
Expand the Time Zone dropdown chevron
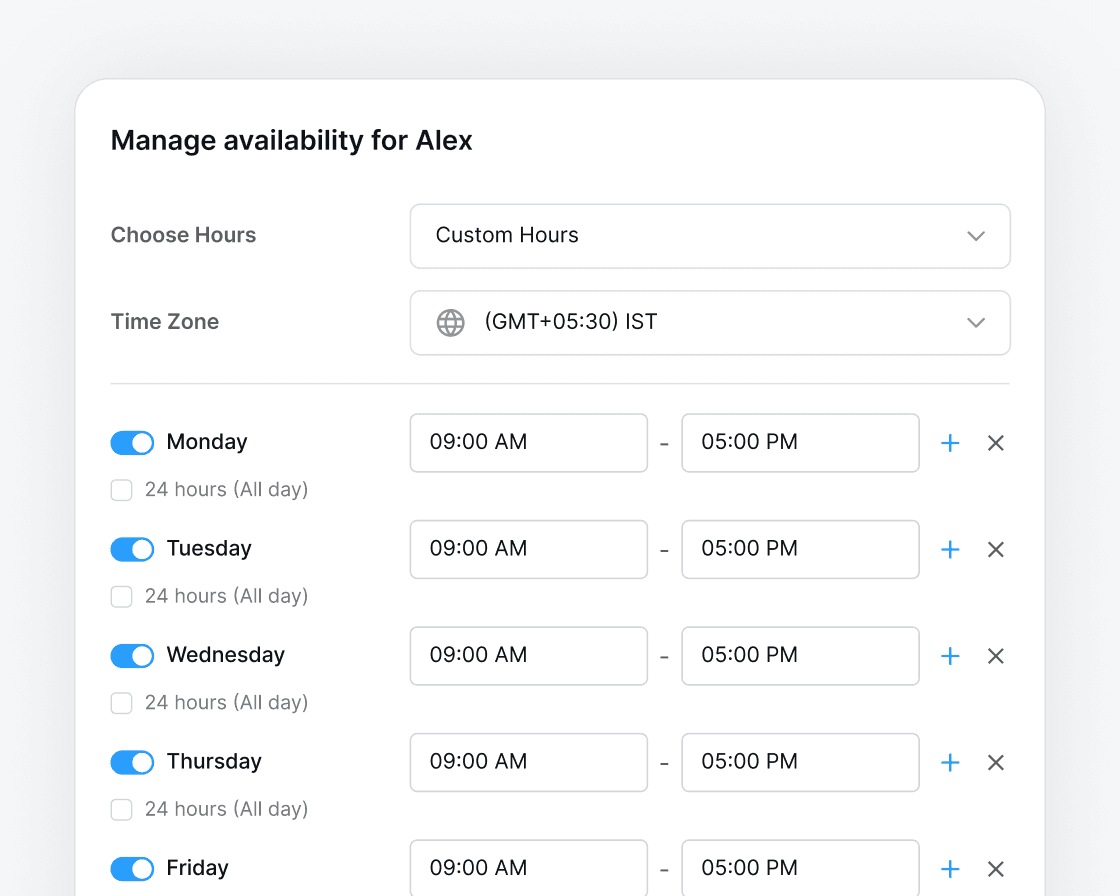click(976, 323)
